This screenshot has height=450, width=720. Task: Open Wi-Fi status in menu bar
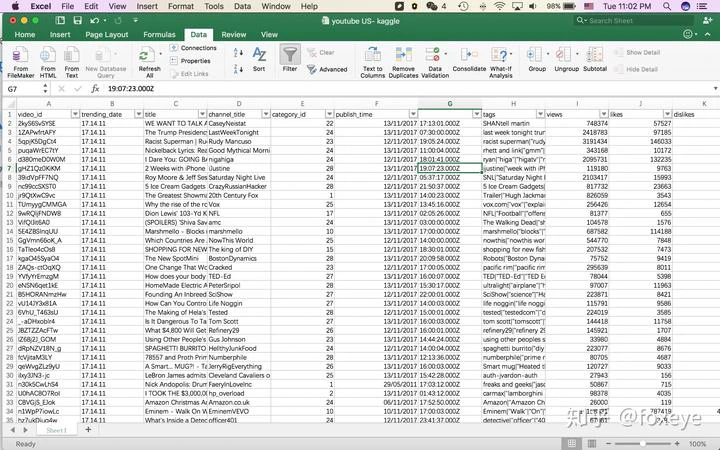point(500,6)
